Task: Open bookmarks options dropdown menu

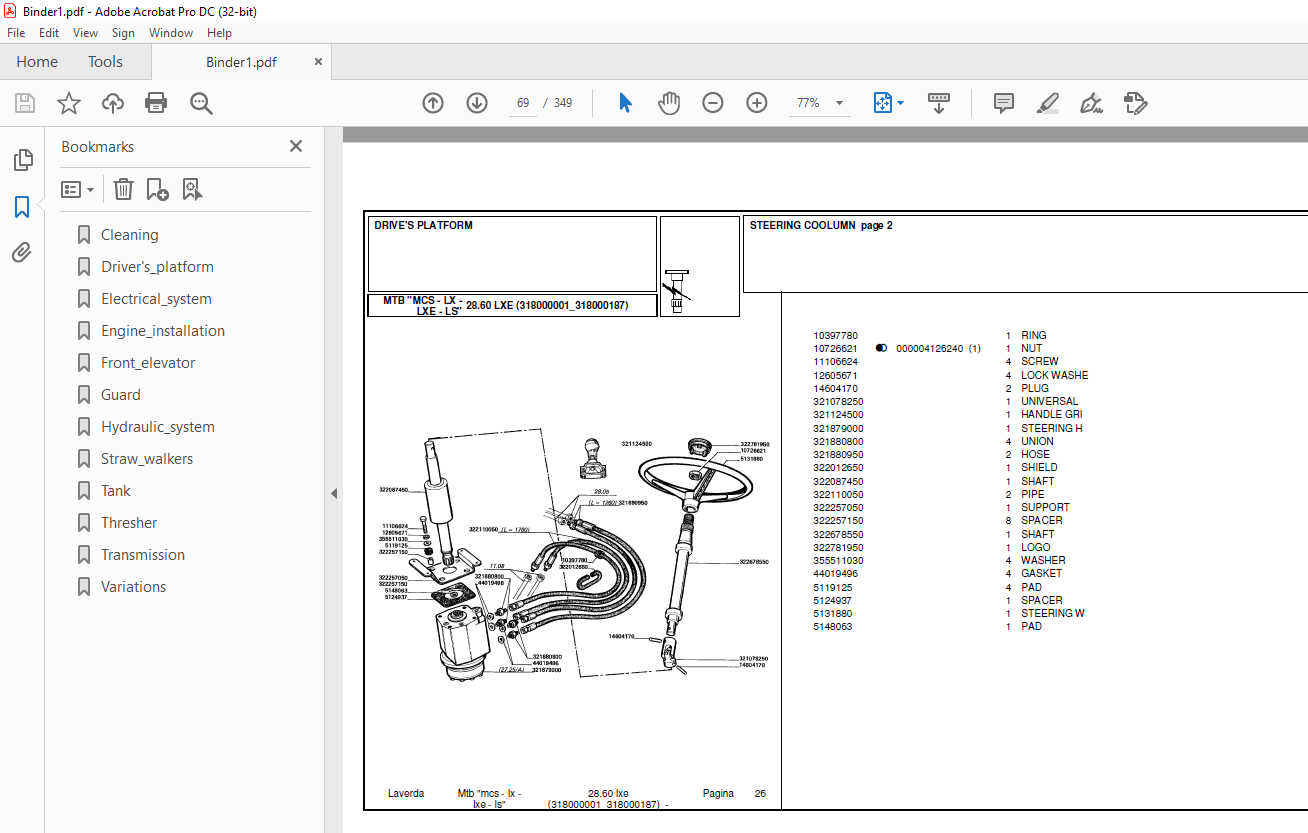Action: click(78, 189)
